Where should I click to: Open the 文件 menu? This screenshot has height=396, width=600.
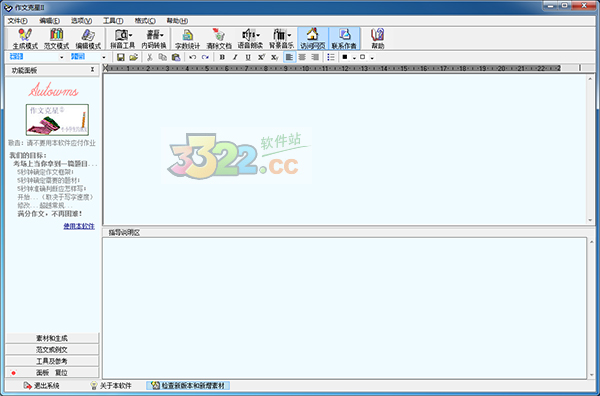pyautogui.click(x=18, y=21)
